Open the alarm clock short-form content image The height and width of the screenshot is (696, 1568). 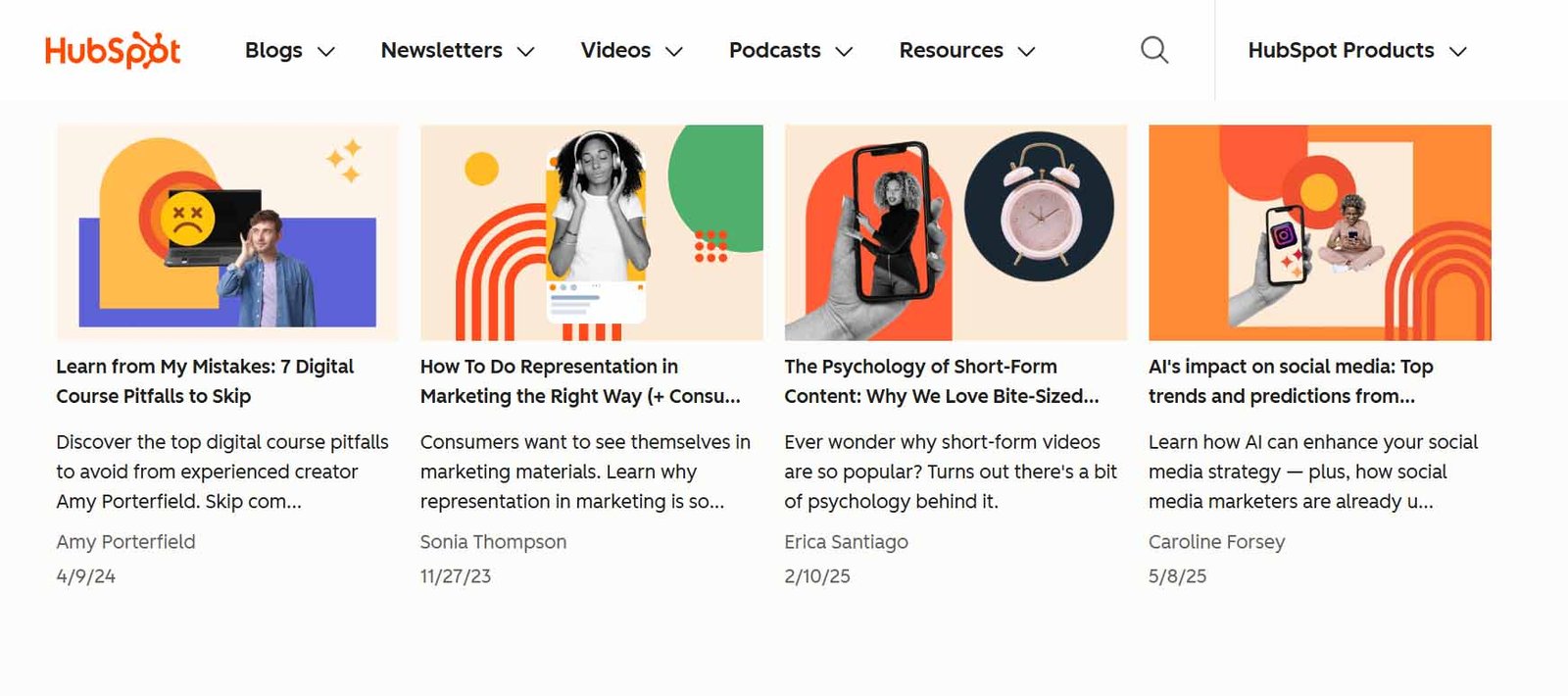(955, 232)
